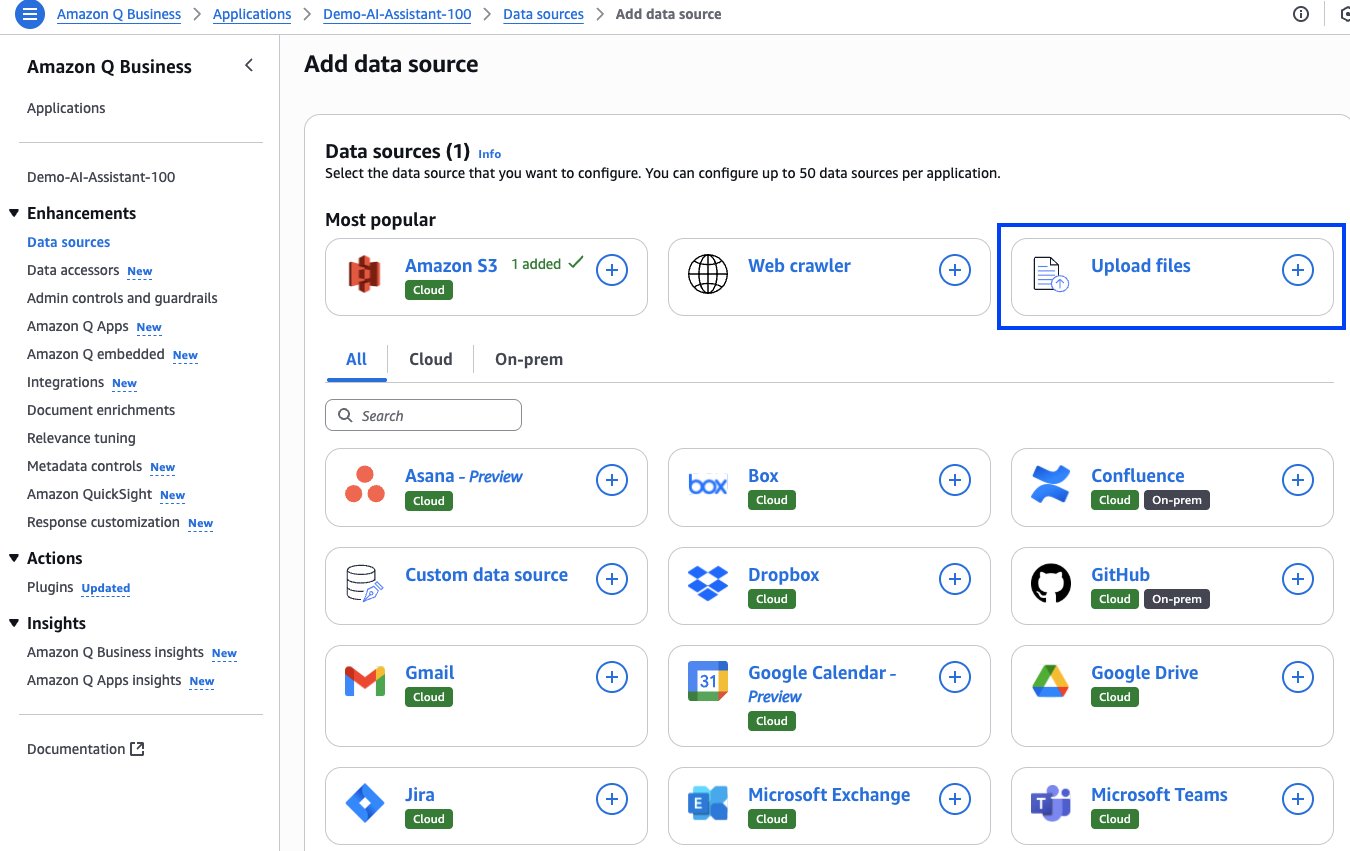
Task: Open the Info link beside Data sources
Action: [x=489, y=154]
